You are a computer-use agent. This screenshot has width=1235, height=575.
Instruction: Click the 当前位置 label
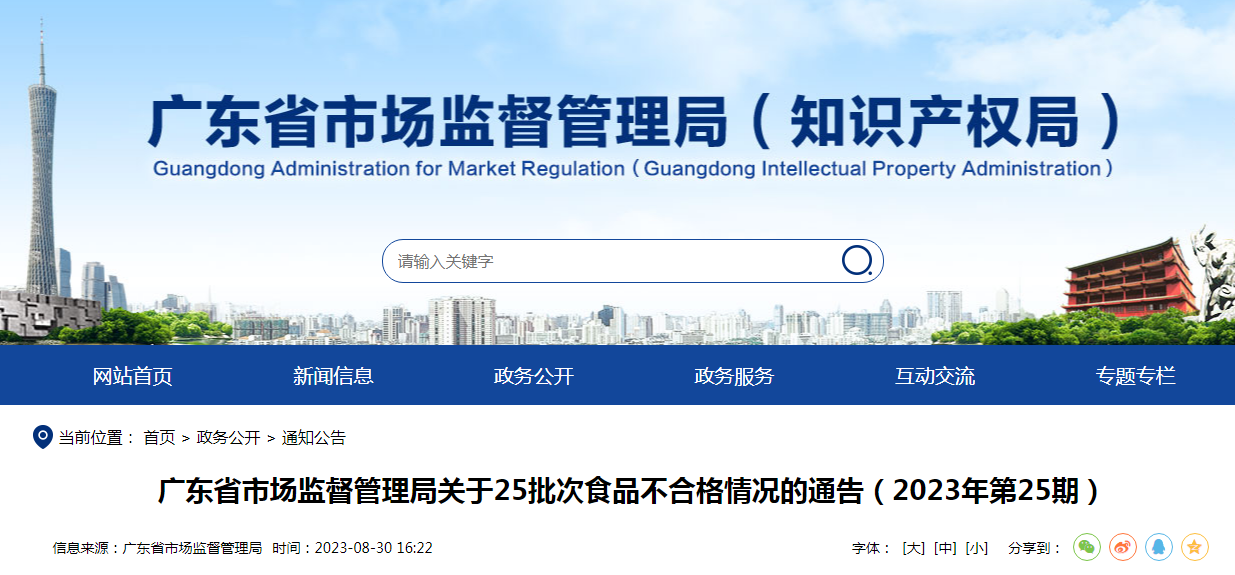[97, 437]
